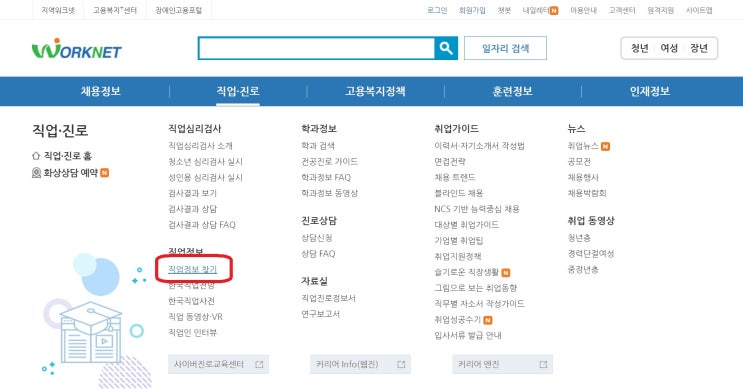Open the 원격지원 link

pos(661,10)
